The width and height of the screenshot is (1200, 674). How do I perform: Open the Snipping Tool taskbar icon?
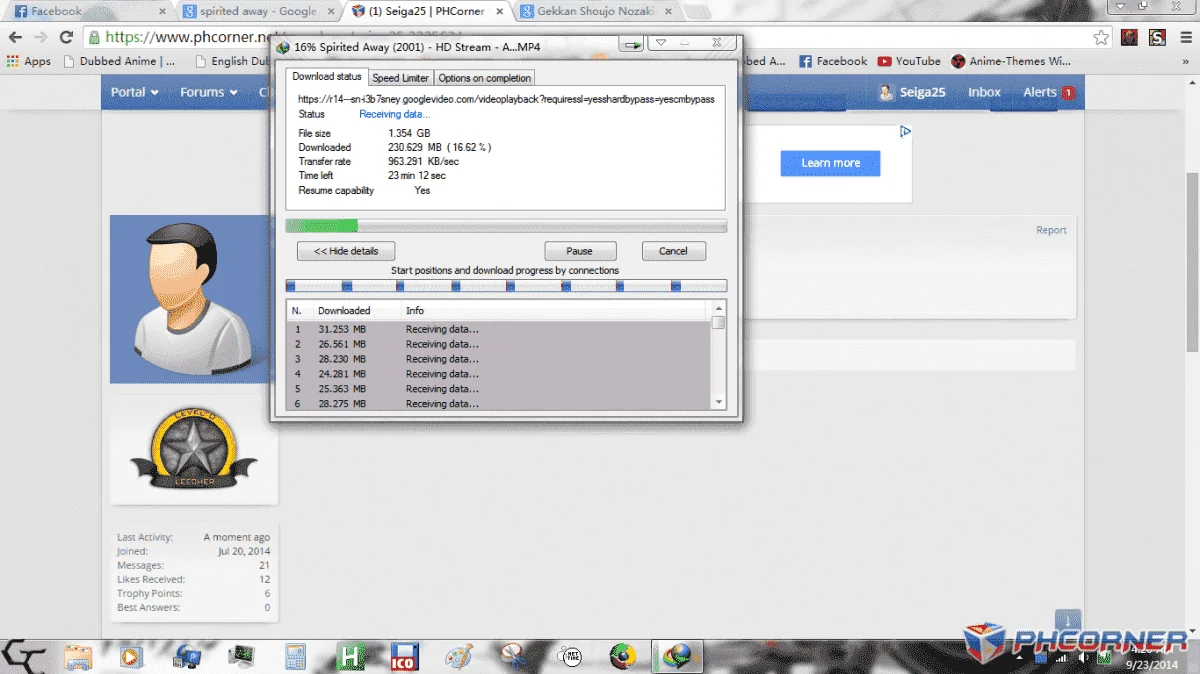coord(513,657)
